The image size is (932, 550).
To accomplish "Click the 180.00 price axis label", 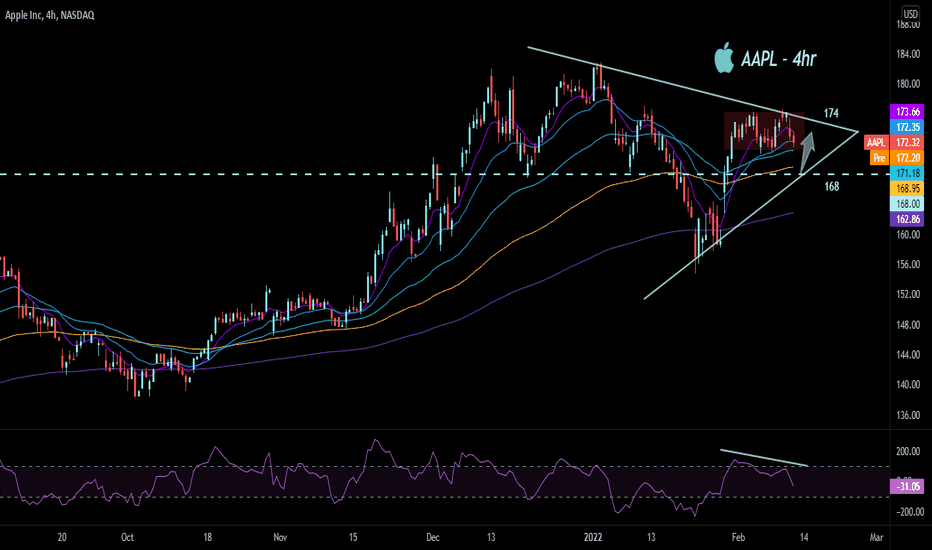I will 908,84.
